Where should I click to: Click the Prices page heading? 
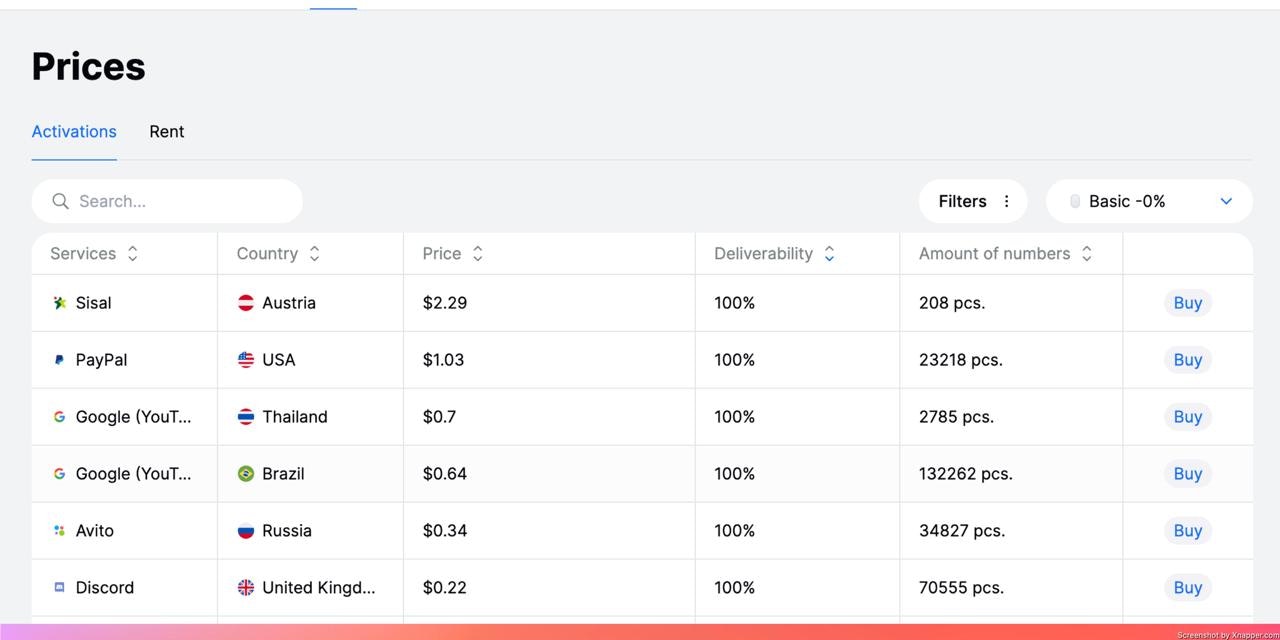click(x=89, y=67)
